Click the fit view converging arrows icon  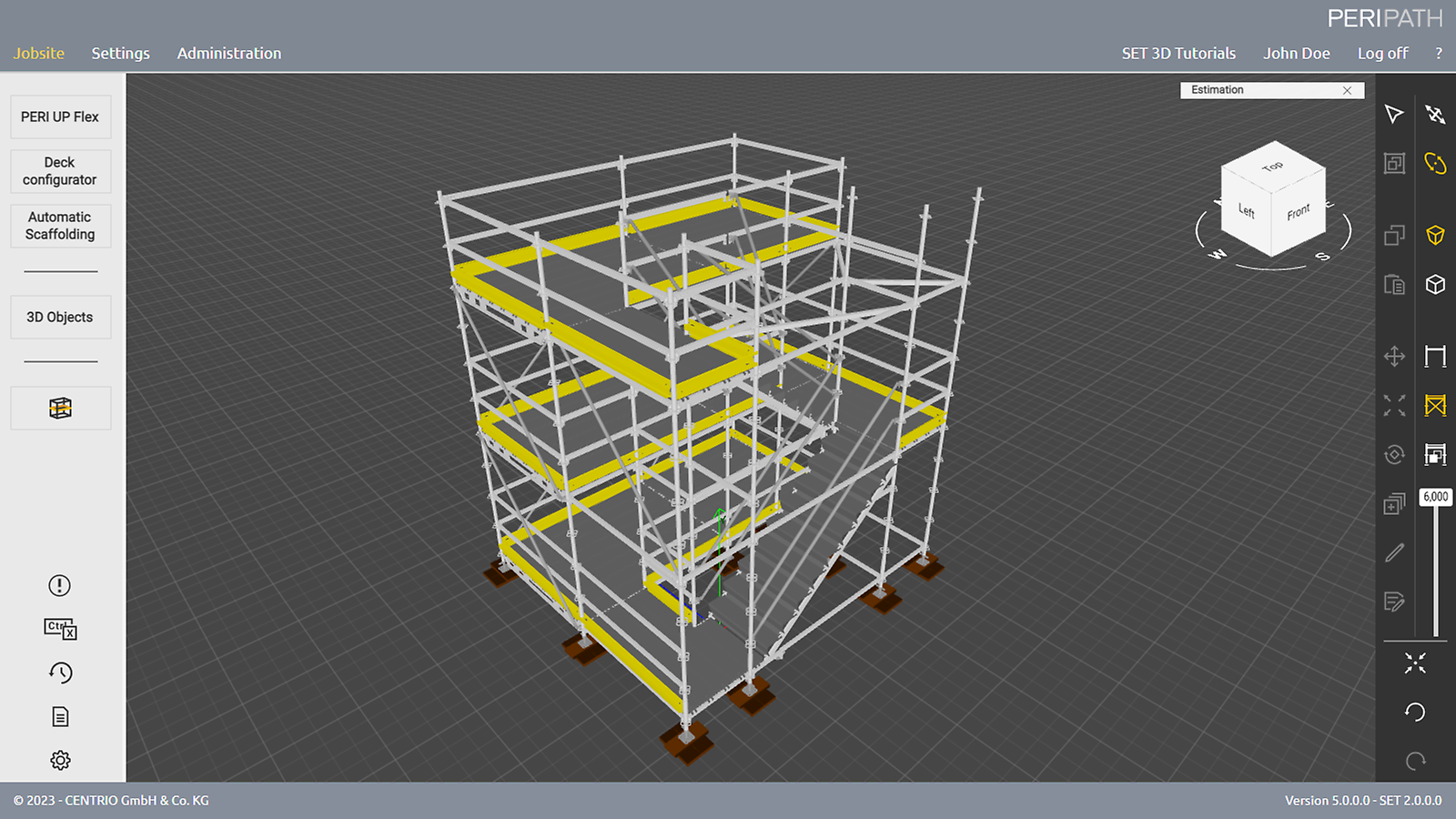[1415, 663]
